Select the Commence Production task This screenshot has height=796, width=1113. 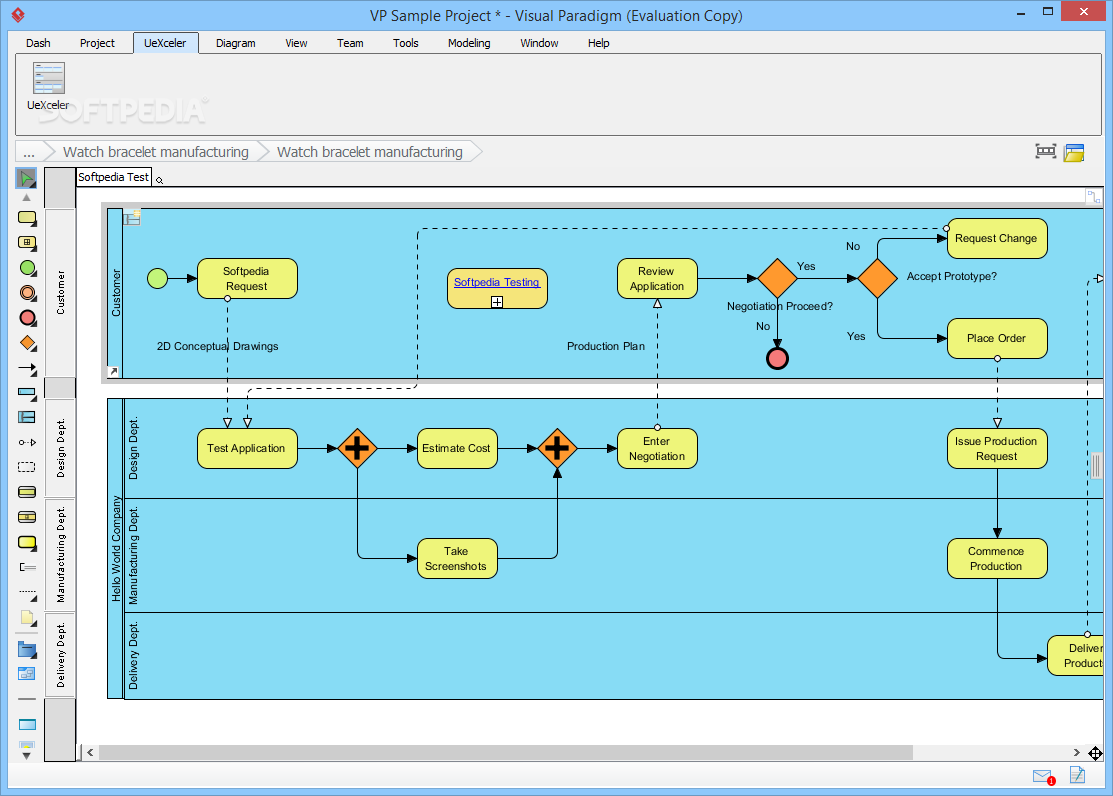click(997, 558)
